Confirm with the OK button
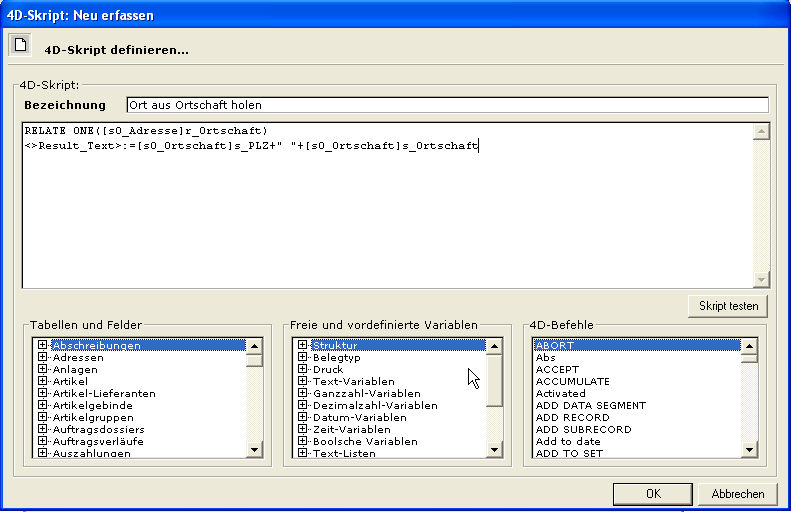Viewport: 791px width, 512px height. click(x=652, y=494)
